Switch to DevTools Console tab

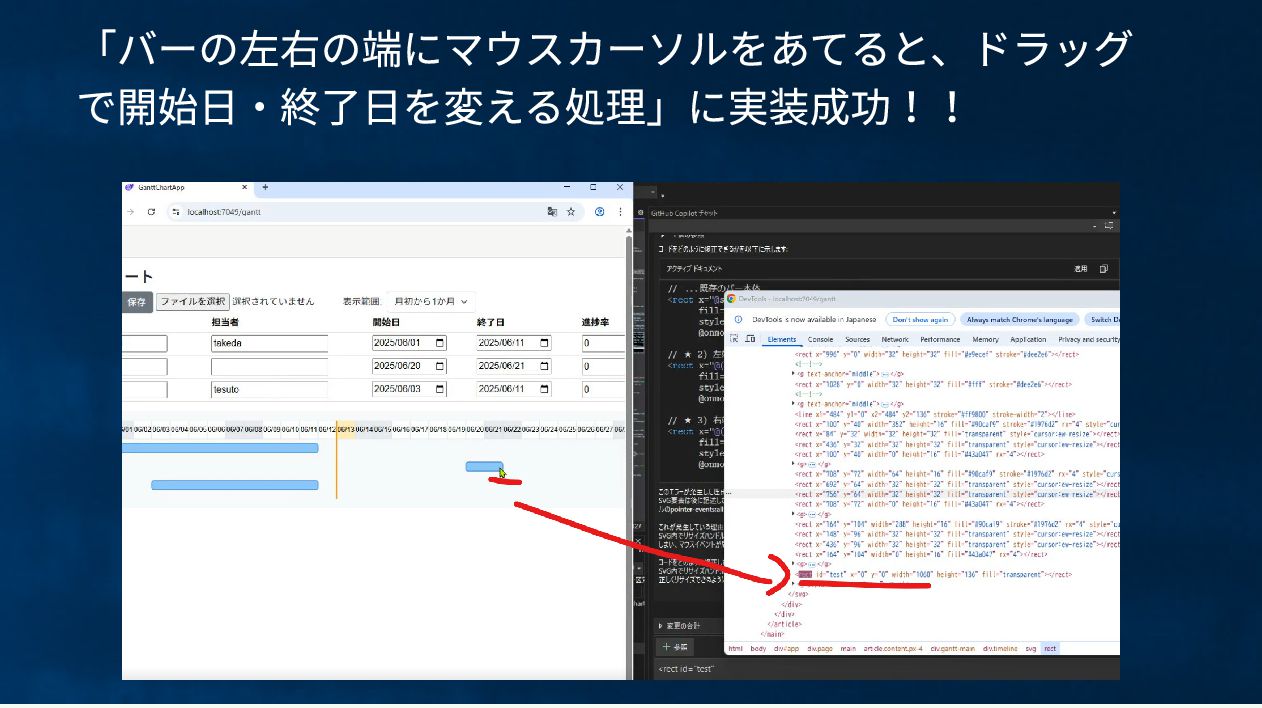(x=820, y=340)
